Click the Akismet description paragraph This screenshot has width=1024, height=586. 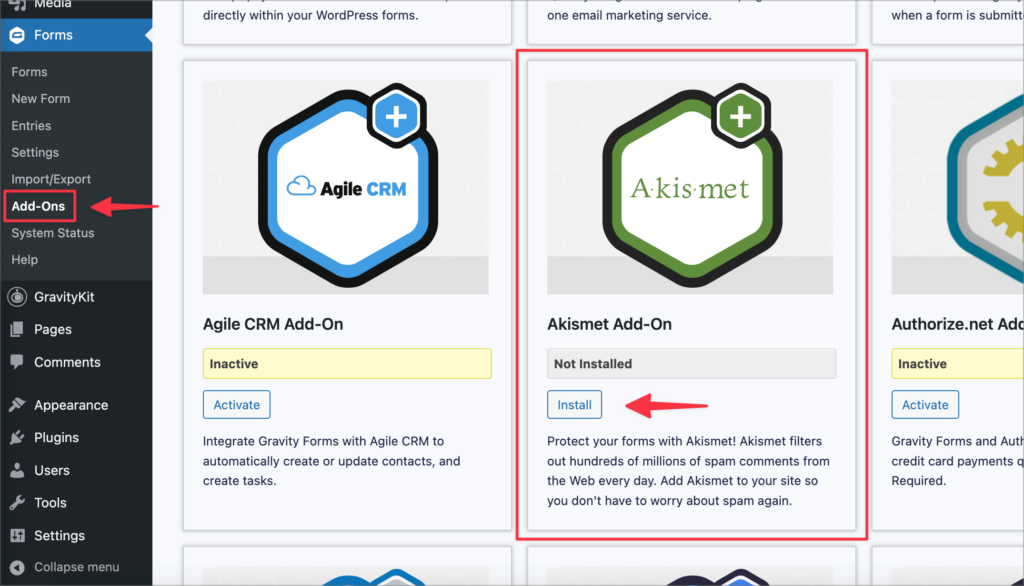689,471
